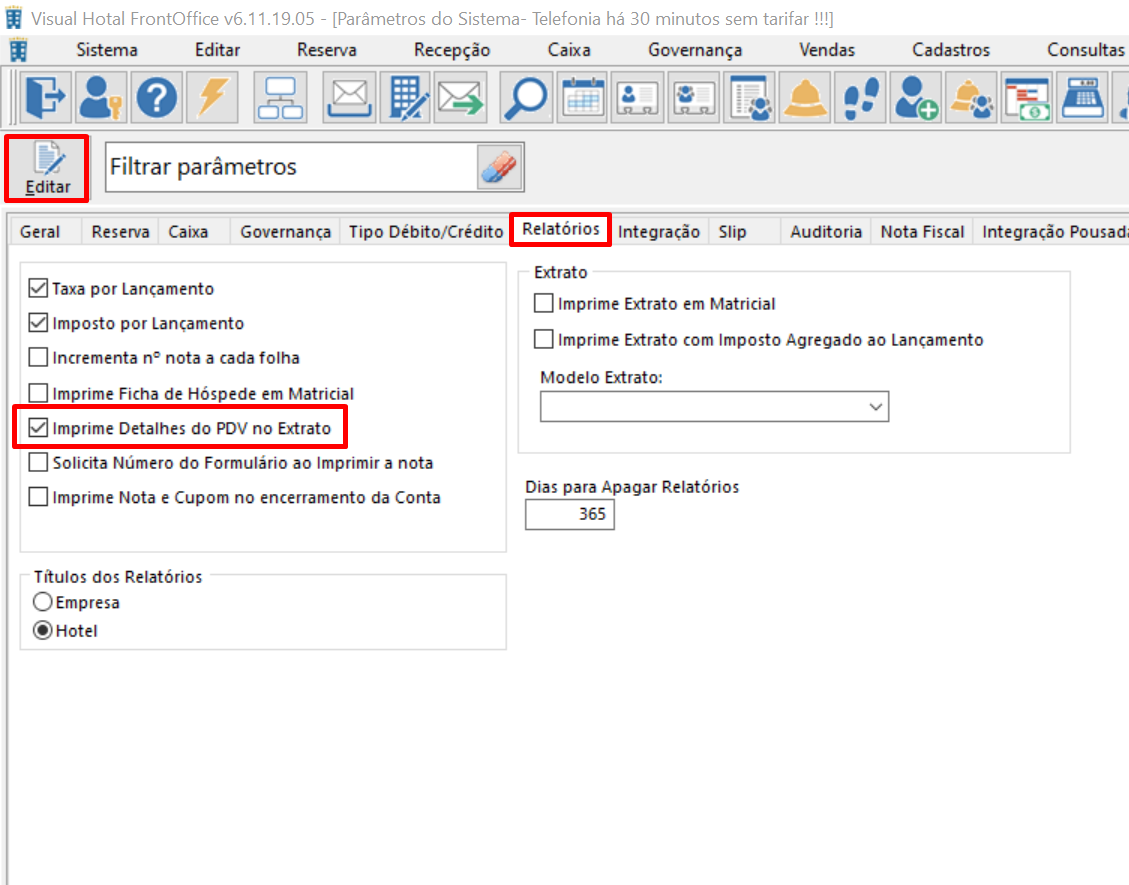Switch to the Governança tab
The image size is (1129, 885).
coord(285,232)
